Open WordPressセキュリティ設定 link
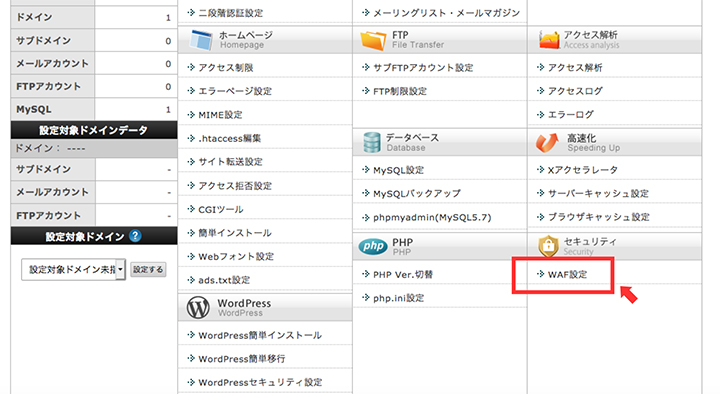The image size is (720, 394). (x=260, y=382)
